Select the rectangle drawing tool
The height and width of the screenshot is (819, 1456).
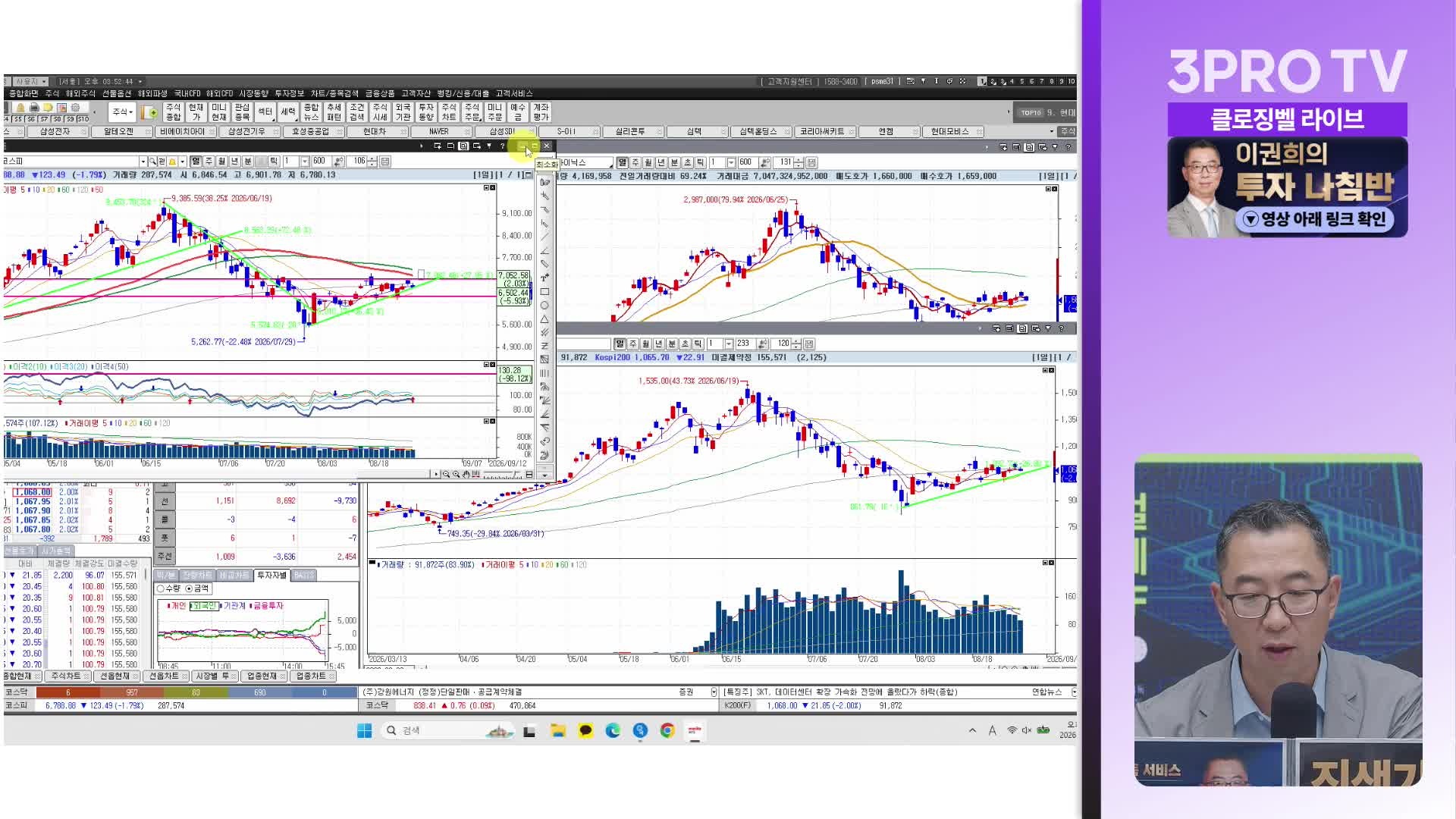coord(544,292)
